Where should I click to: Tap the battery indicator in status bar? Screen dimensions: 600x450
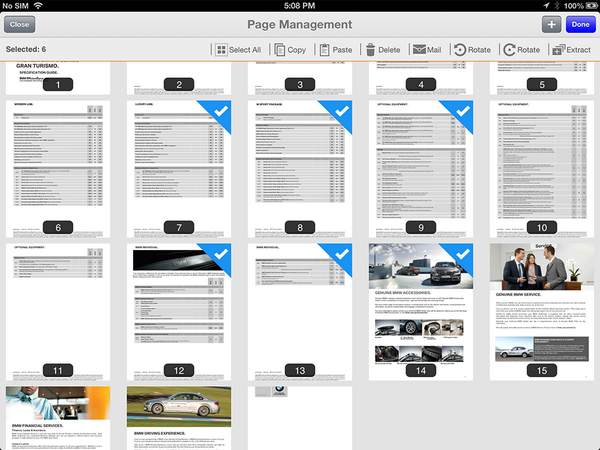591,6
